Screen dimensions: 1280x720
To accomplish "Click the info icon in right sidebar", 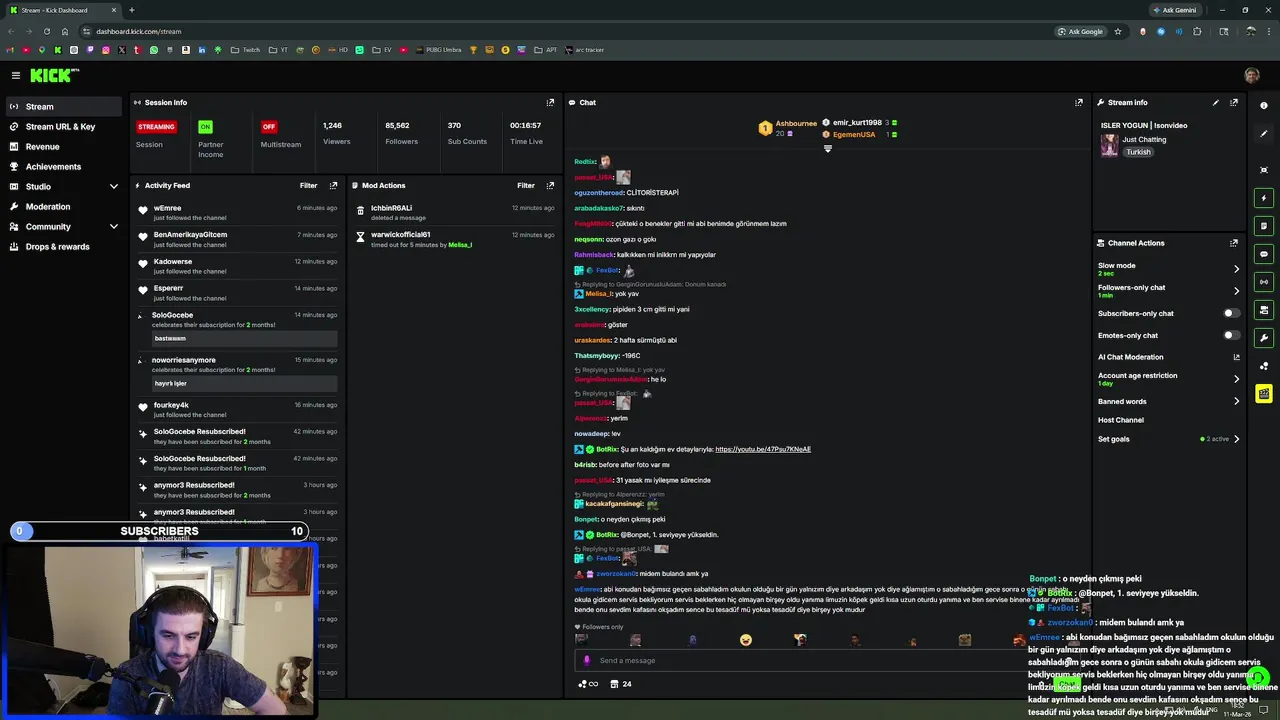I will (1264, 105).
